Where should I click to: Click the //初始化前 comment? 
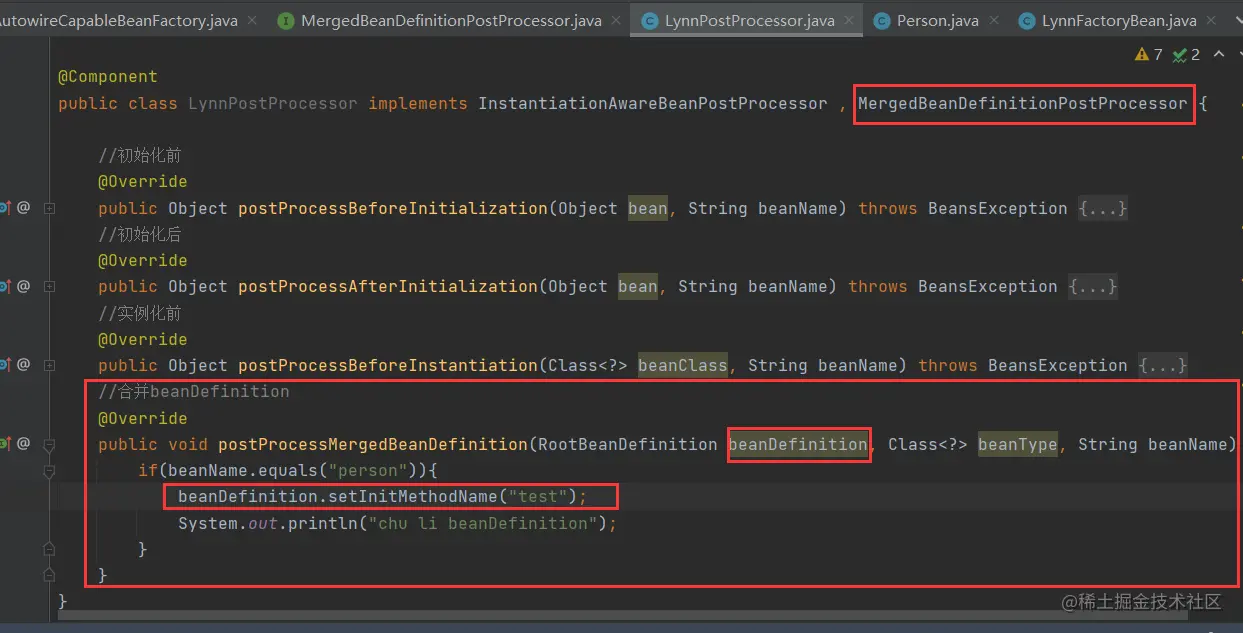pos(140,155)
